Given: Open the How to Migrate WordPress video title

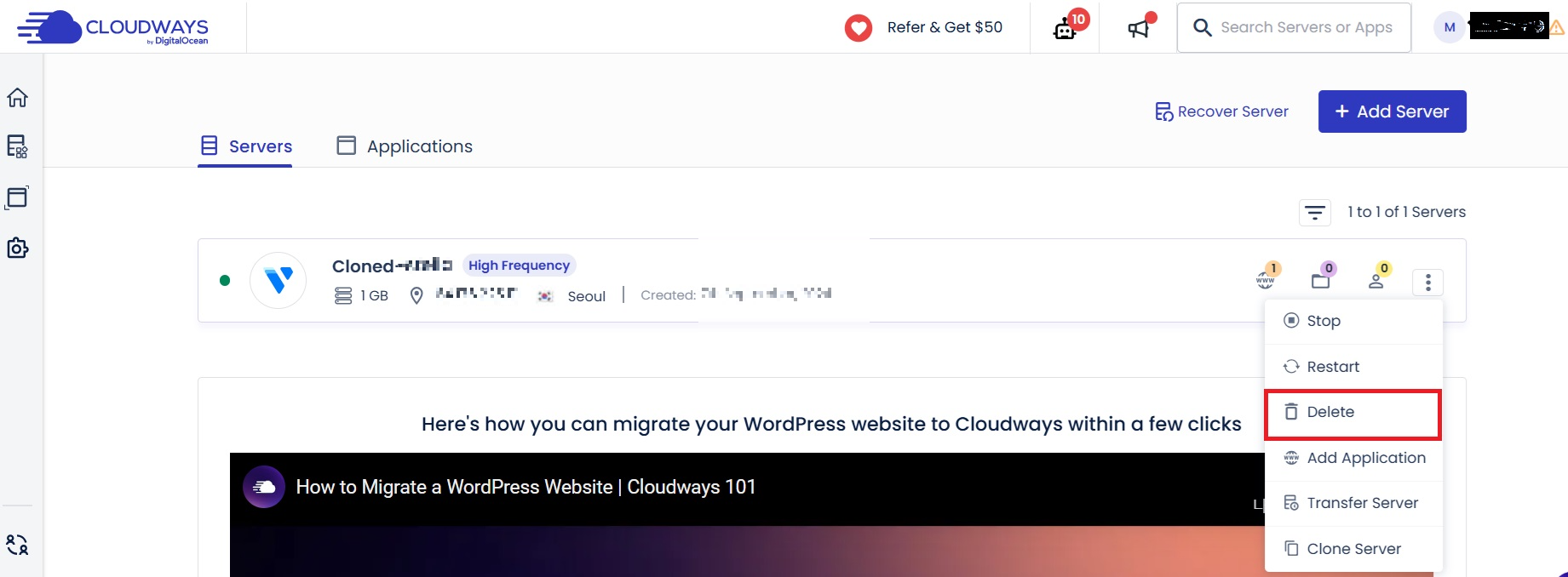Looking at the screenshot, I should coord(526,488).
